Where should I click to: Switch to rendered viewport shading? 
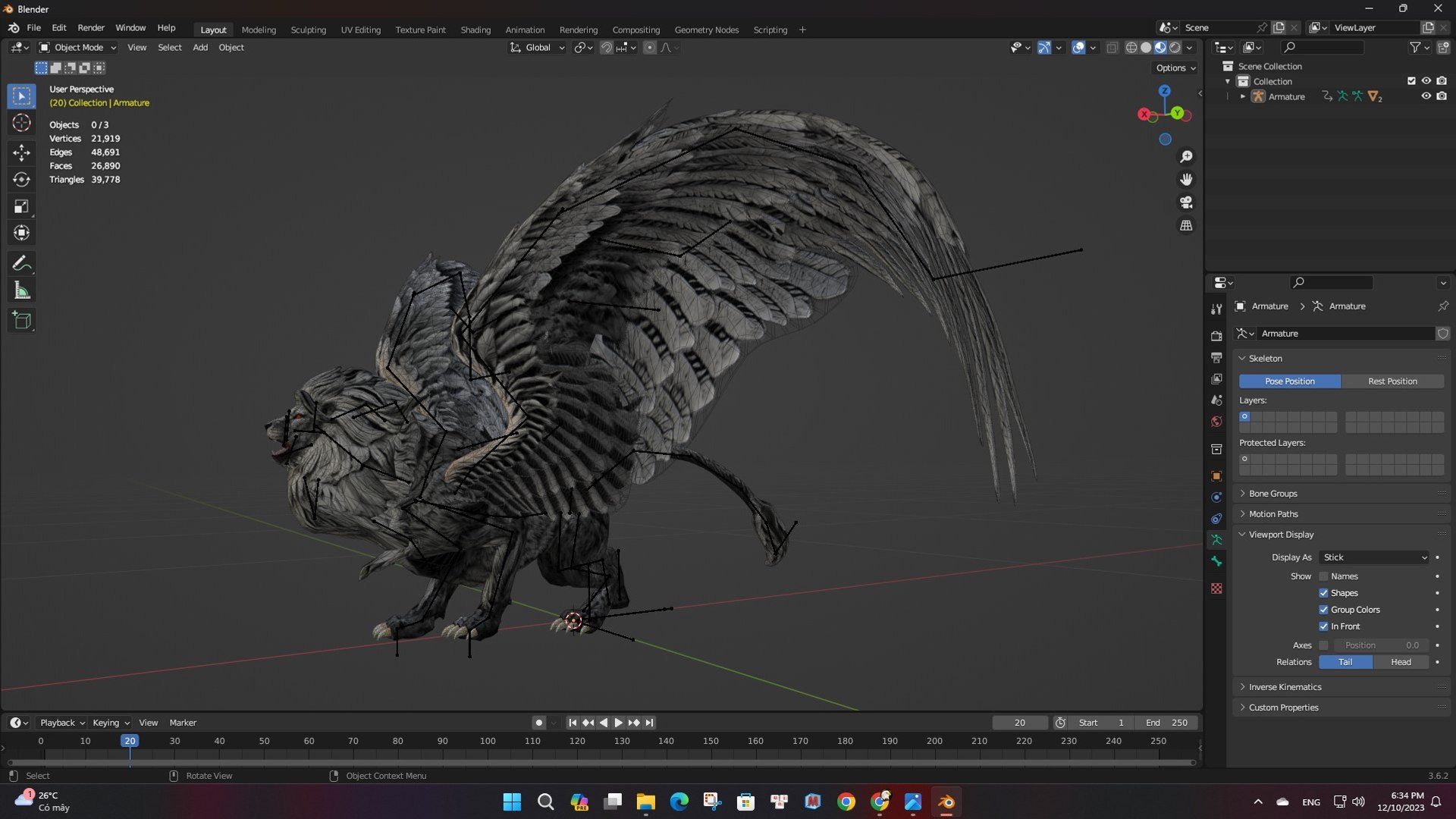pyautogui.click(x=1175, y=47)
